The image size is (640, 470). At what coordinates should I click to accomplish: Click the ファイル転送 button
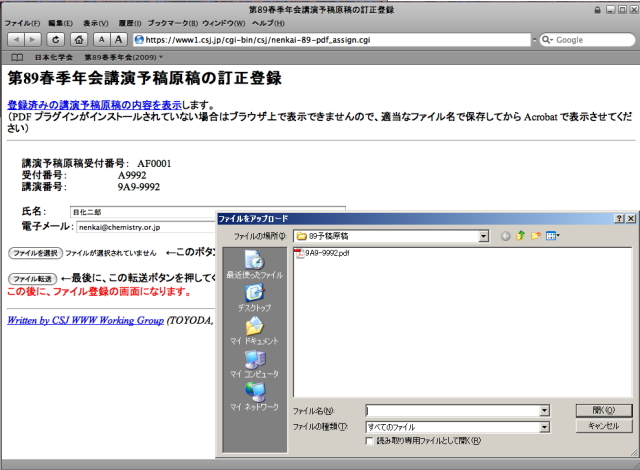33,279
